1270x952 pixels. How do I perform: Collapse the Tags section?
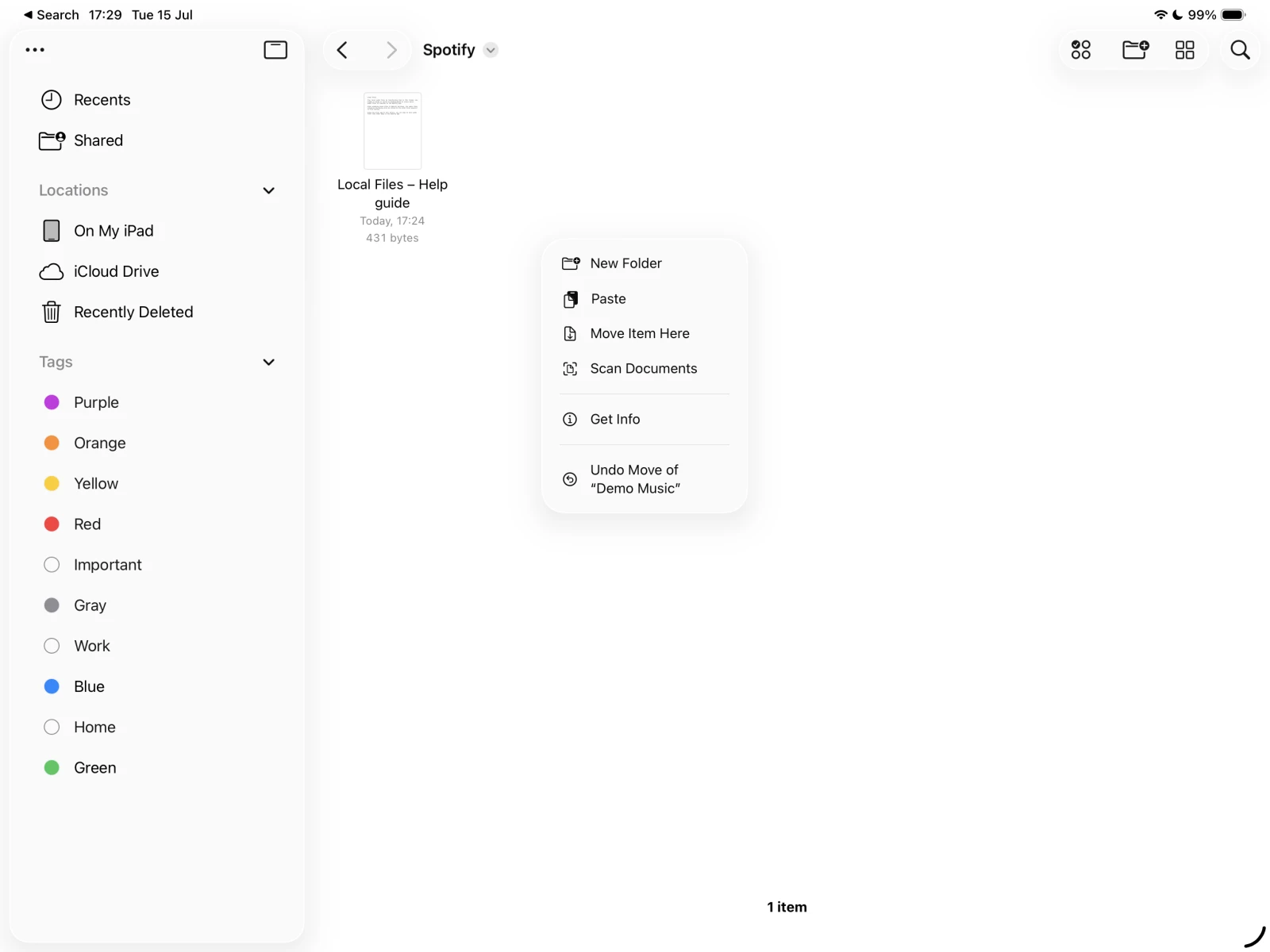pos(268,362)
